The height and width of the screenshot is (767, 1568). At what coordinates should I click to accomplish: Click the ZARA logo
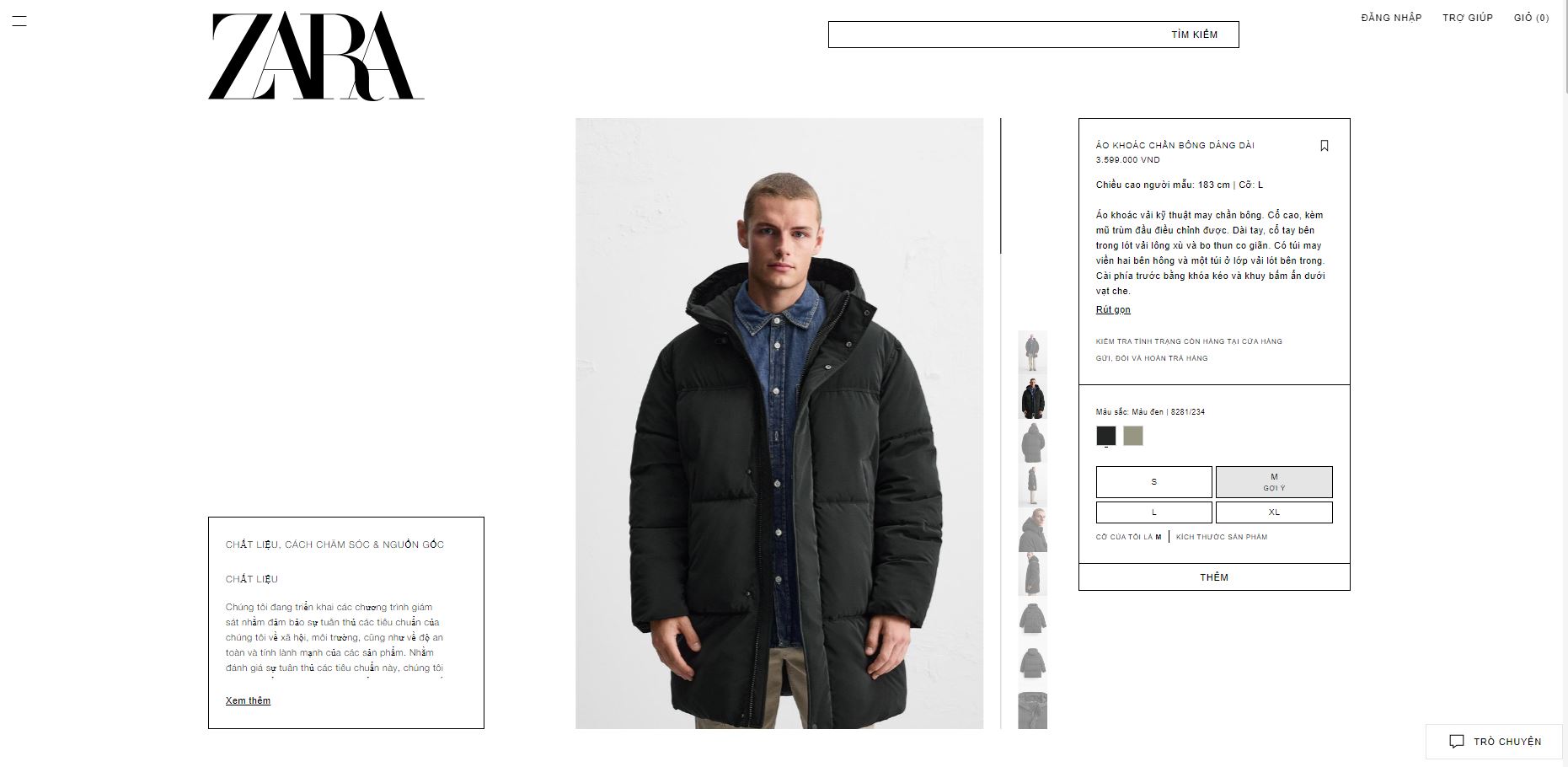coord(316,56)
